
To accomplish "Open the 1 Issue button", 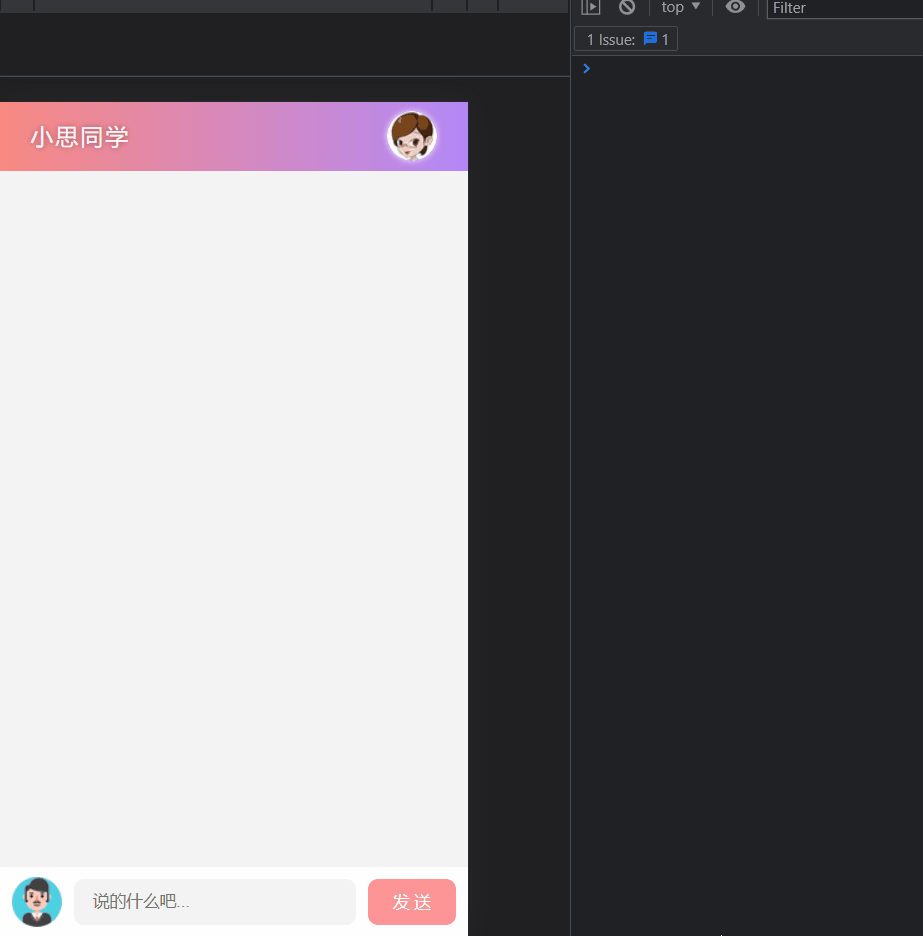I will (x=626, y=39).
